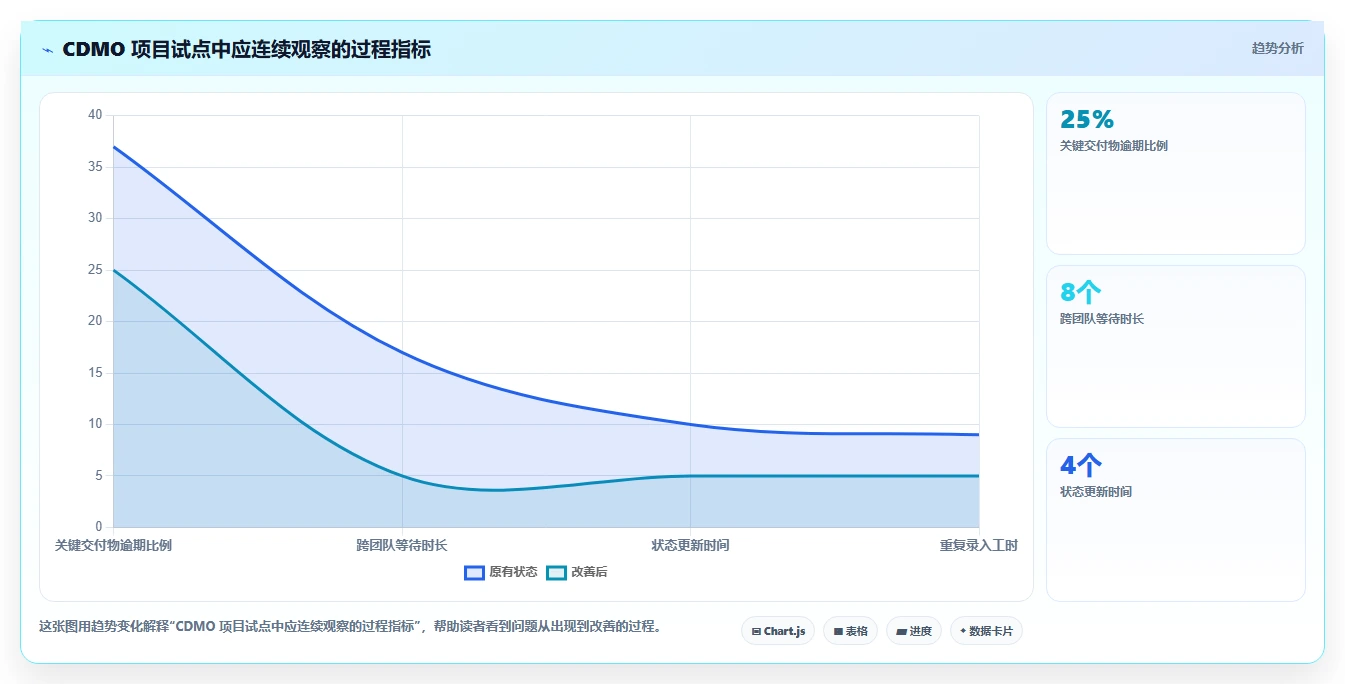The image size is (1345, 684).
Task: Click the description text below the chart
Action: click(x=350, y=627)
